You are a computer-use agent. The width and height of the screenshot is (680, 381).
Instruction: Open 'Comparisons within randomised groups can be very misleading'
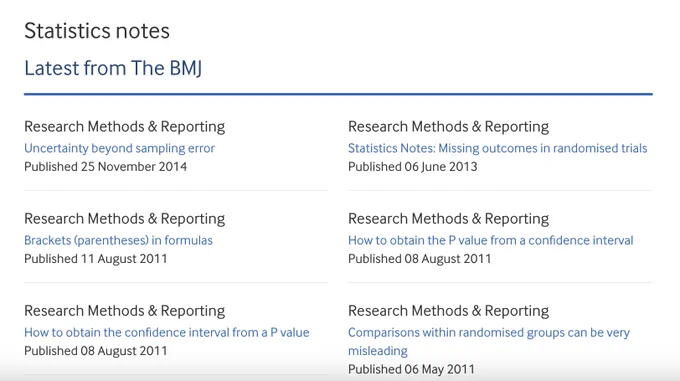489,342
